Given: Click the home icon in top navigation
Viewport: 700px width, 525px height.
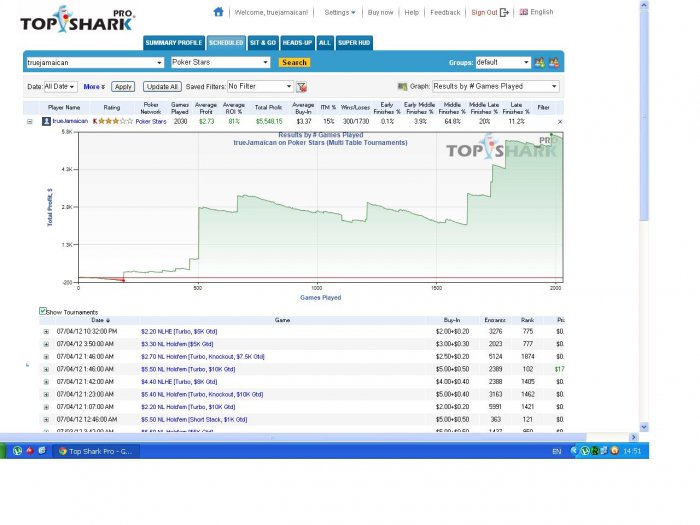Looking at the screenshot, I should point(218,12).
